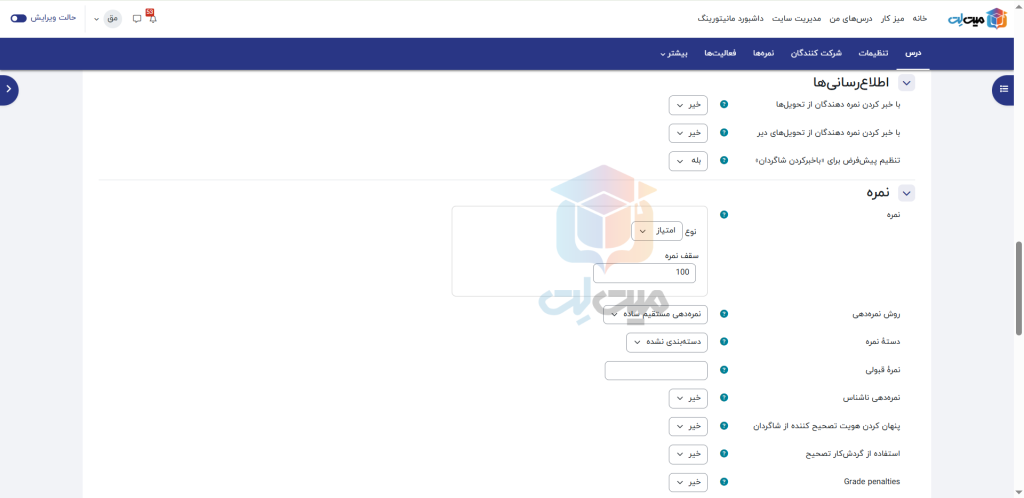Click the نمرهٔ قبولی input field
This screenshot has width=1024, height=498.
656,370
